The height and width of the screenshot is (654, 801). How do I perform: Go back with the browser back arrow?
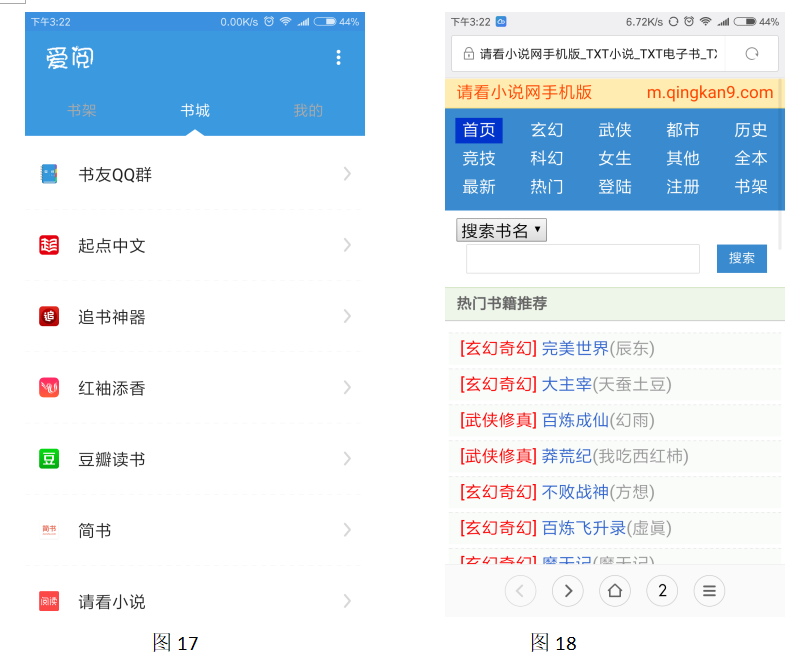click(x=520, y=591)
